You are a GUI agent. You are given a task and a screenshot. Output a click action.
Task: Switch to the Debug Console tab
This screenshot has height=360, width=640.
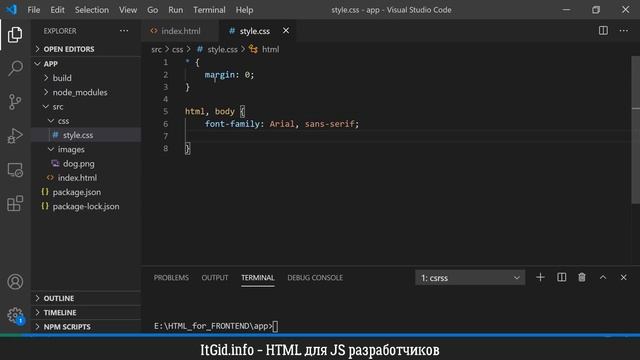(315, 278)
